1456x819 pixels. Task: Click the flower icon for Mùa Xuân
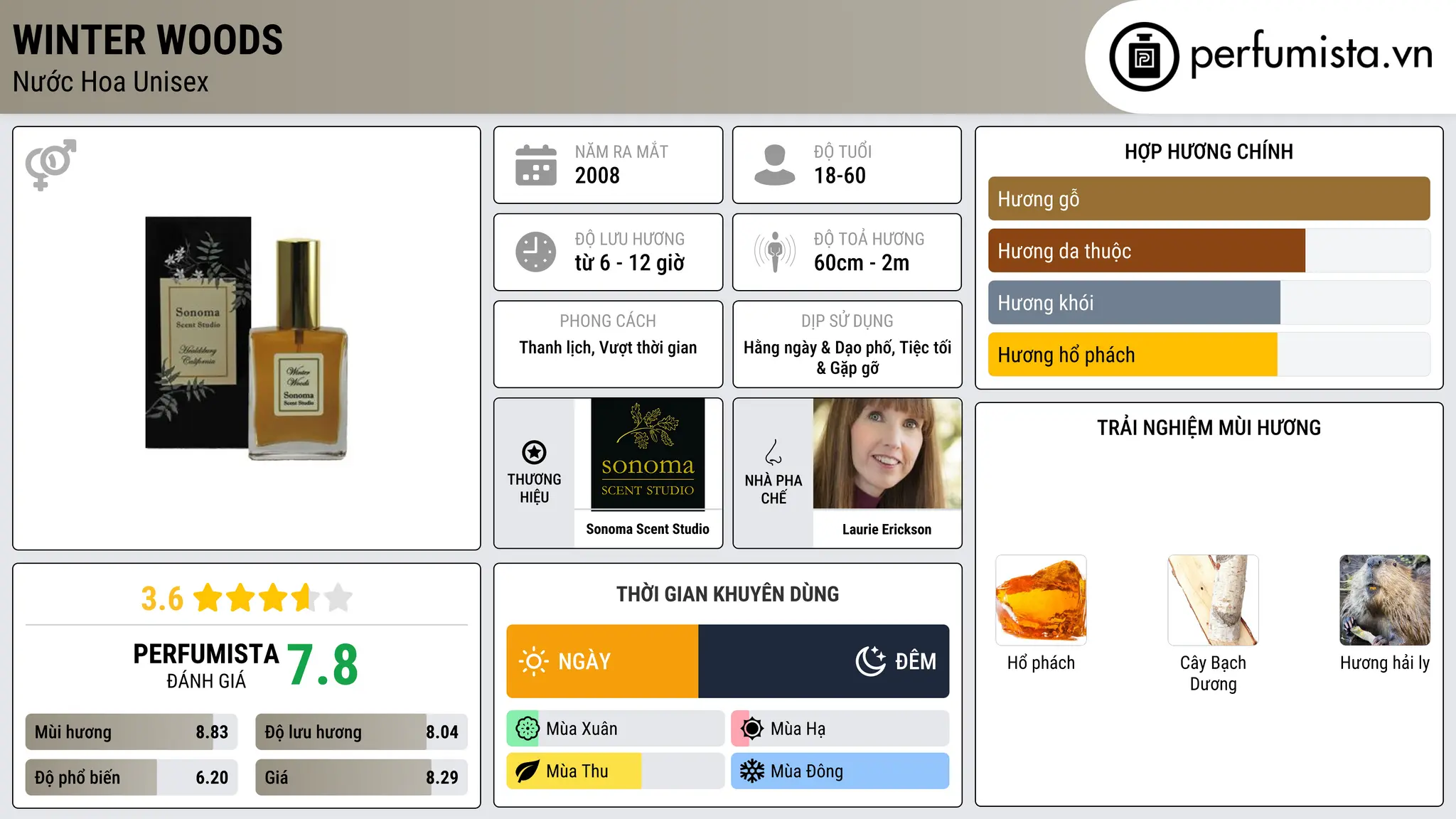click(x=528, y=729)
